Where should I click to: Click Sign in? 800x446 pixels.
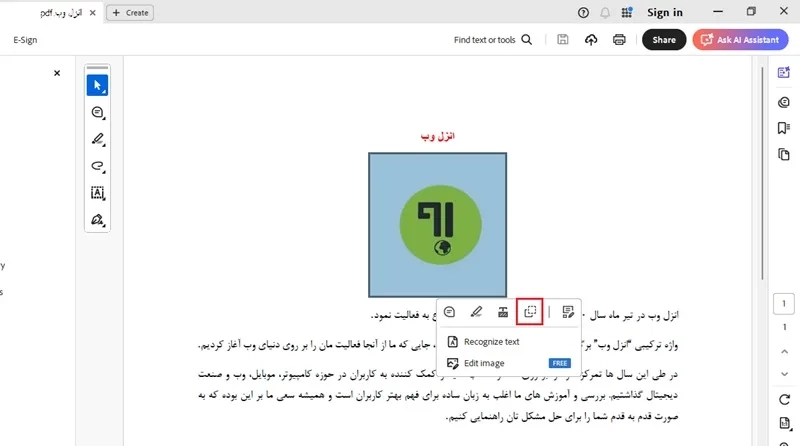665,13
